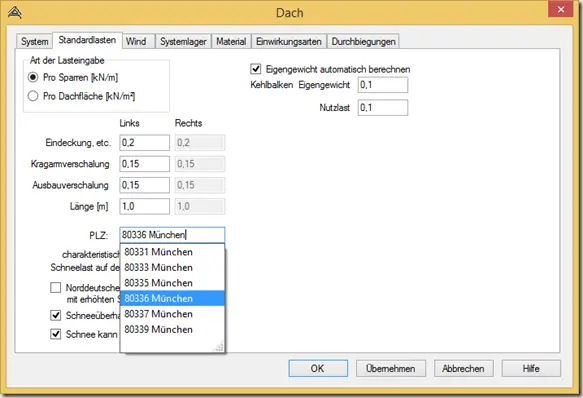Cancel with the Abbrechen button

click(x=464, y=369)
